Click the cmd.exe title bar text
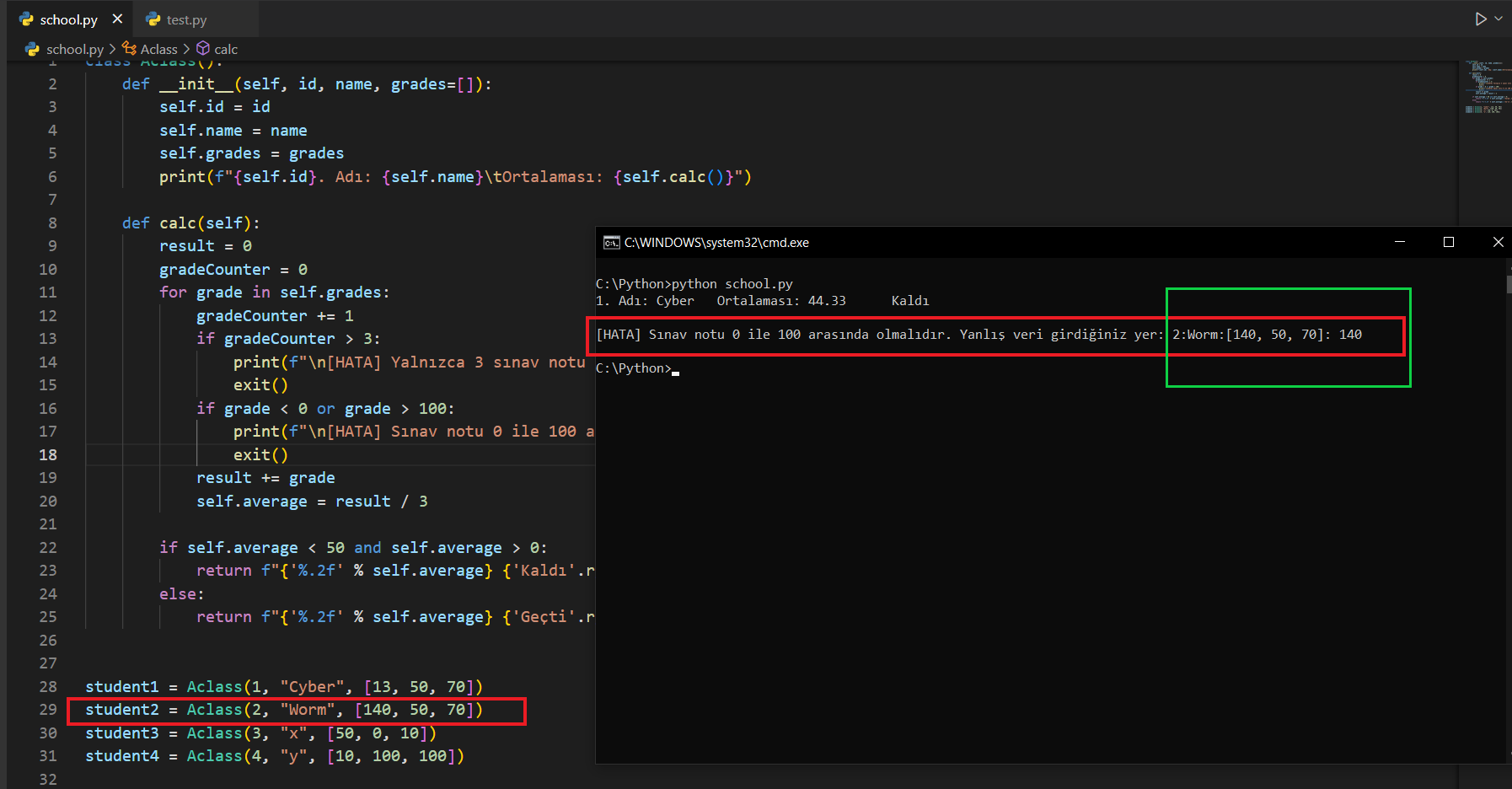 click(x=716, y=243)
